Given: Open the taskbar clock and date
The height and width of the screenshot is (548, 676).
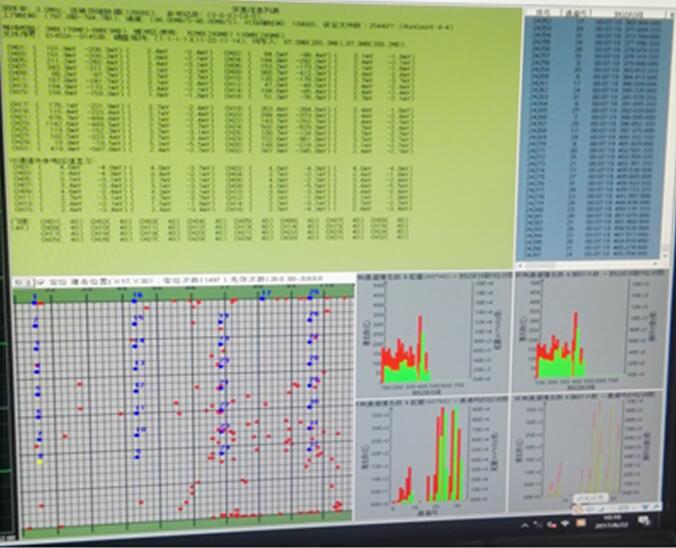Looking at the screenshot, I should coord(612,521).
